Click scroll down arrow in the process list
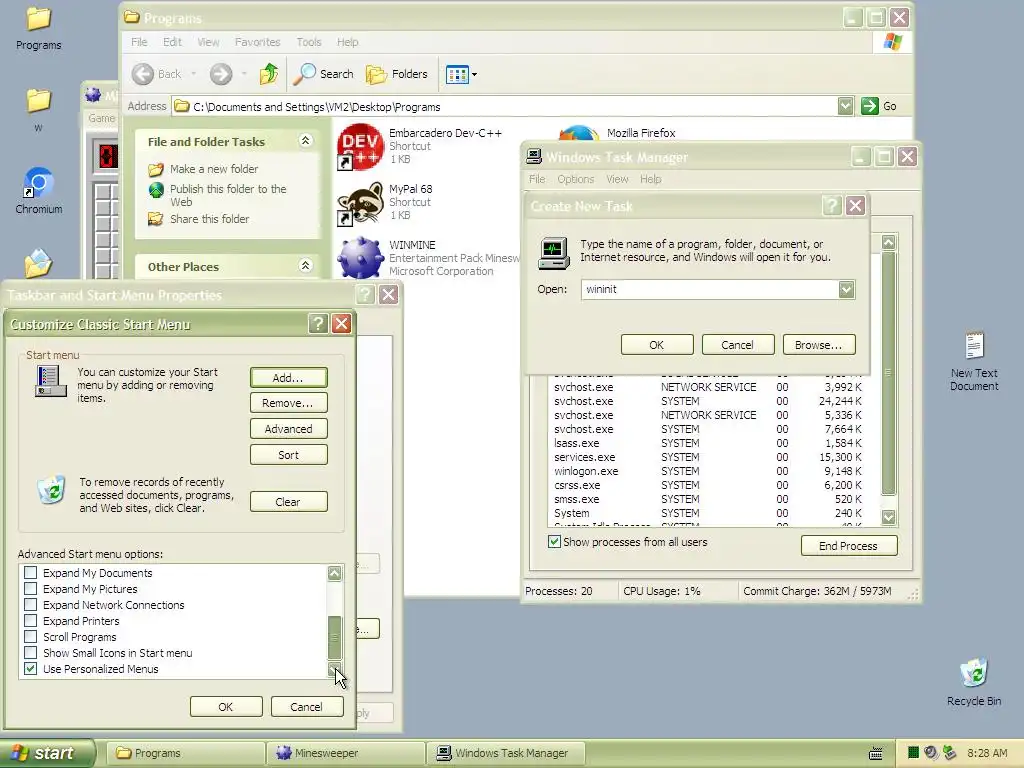1024x768 pixels. point(888,517)
